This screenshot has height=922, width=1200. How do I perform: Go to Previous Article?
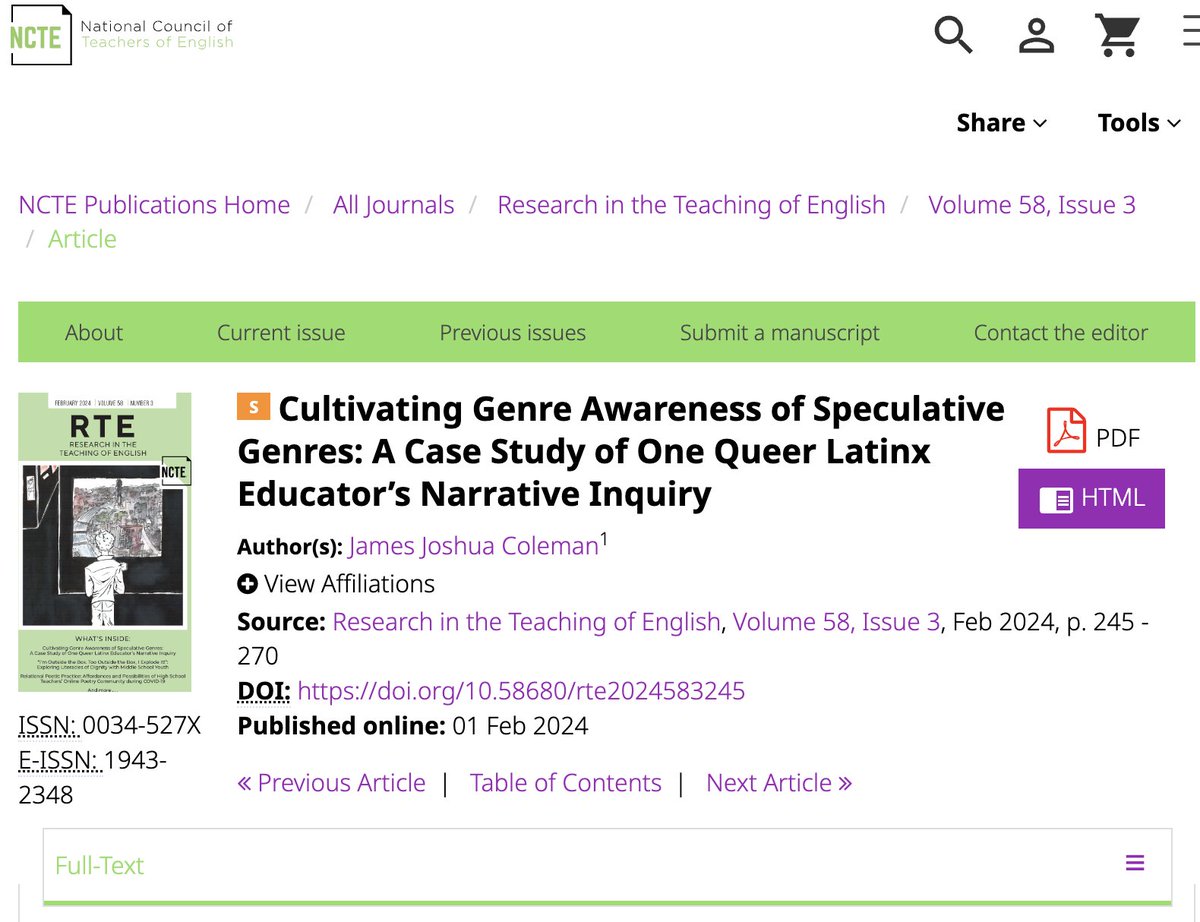click(x=331, y=782)
